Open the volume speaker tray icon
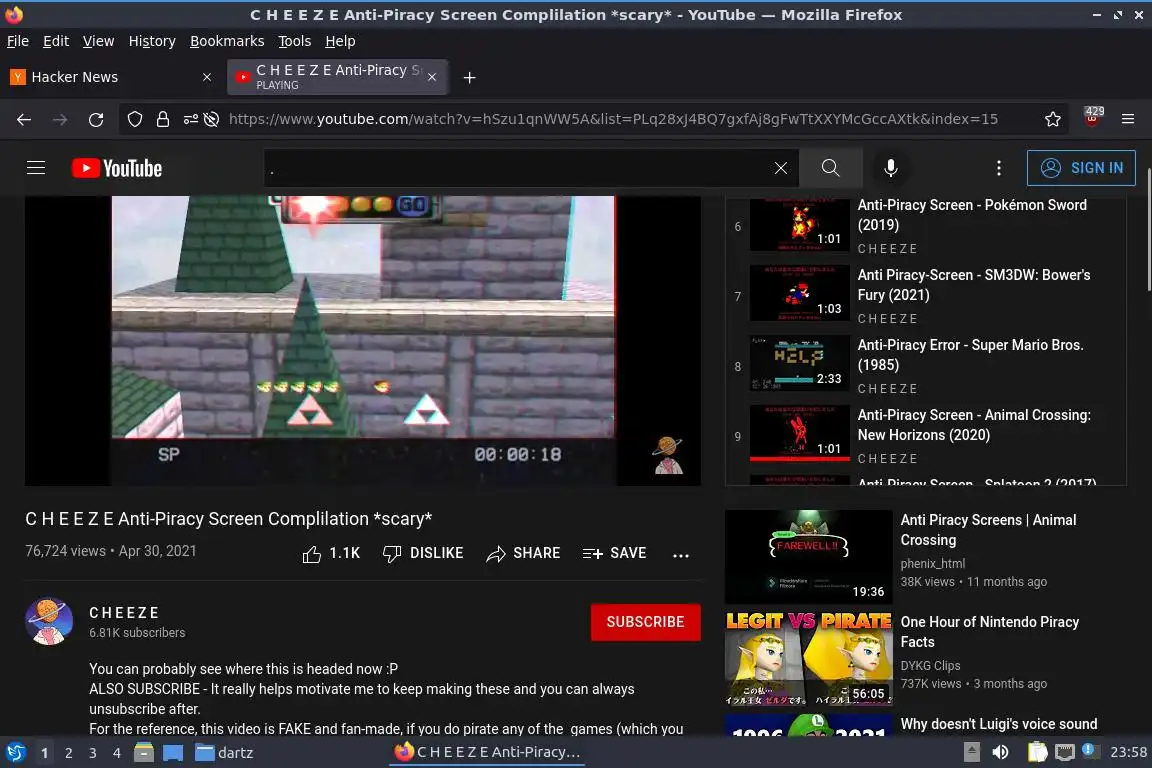This screenshot has width=1152, height=768. tap(1000, 753)
